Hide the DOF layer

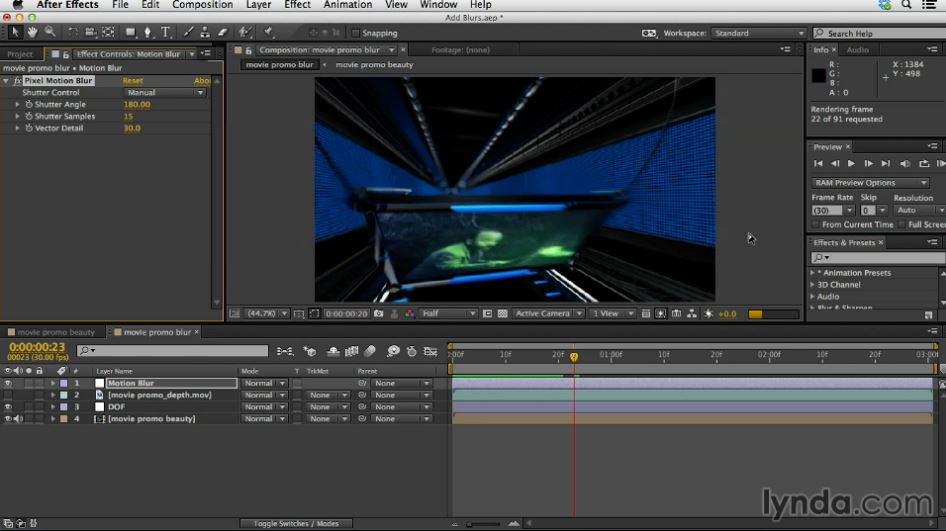click(x=8, y=407)
